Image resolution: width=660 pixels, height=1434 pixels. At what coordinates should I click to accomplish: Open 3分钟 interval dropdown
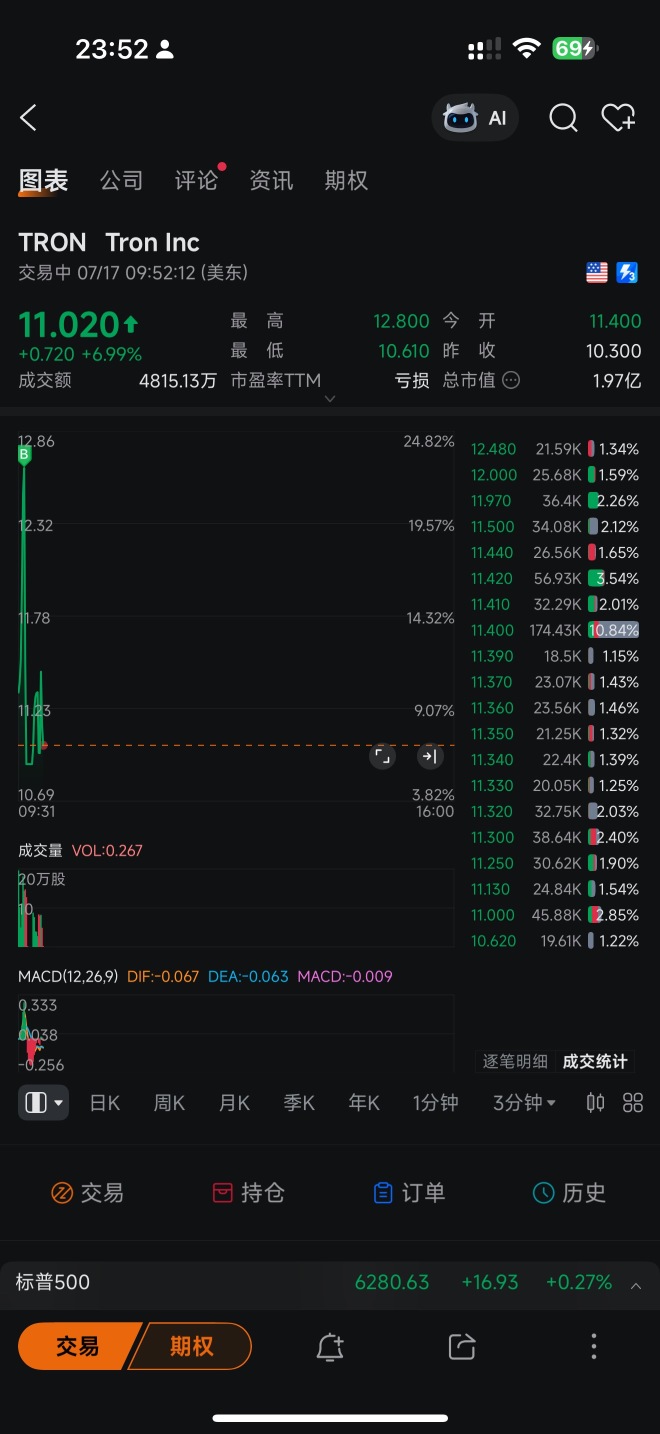click(x=524, y=1103)
